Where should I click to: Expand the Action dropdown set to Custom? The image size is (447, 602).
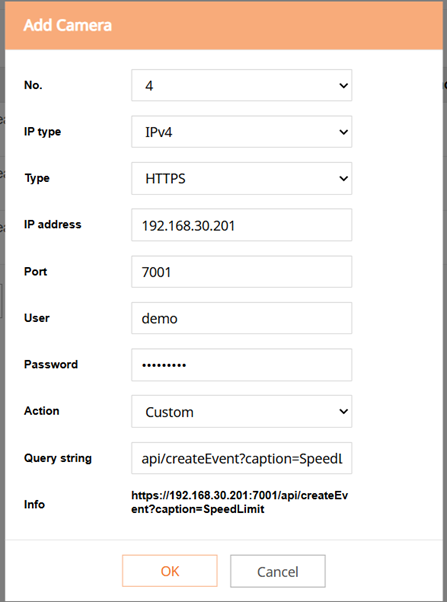tap(242, 412)
